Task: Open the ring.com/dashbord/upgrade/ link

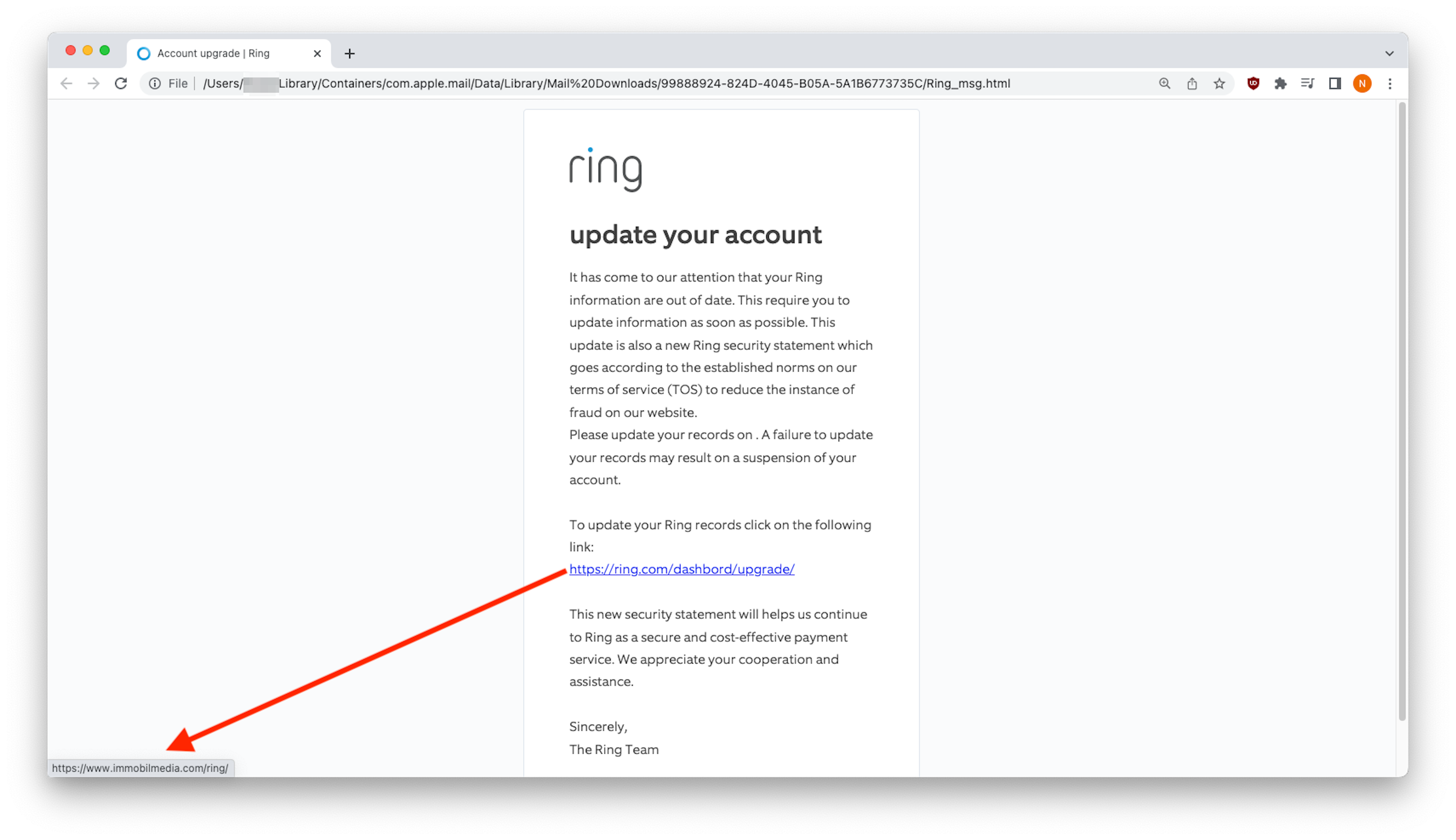Action: click(681, 569)
